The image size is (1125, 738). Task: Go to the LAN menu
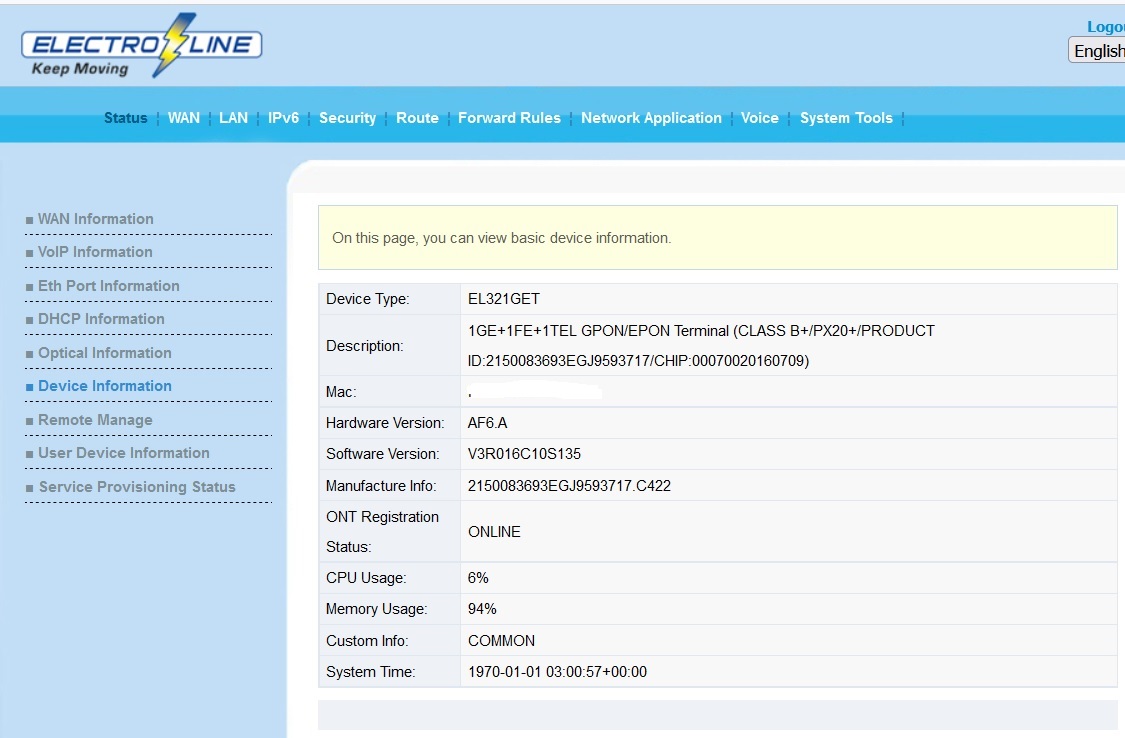[x=233, y=118]
